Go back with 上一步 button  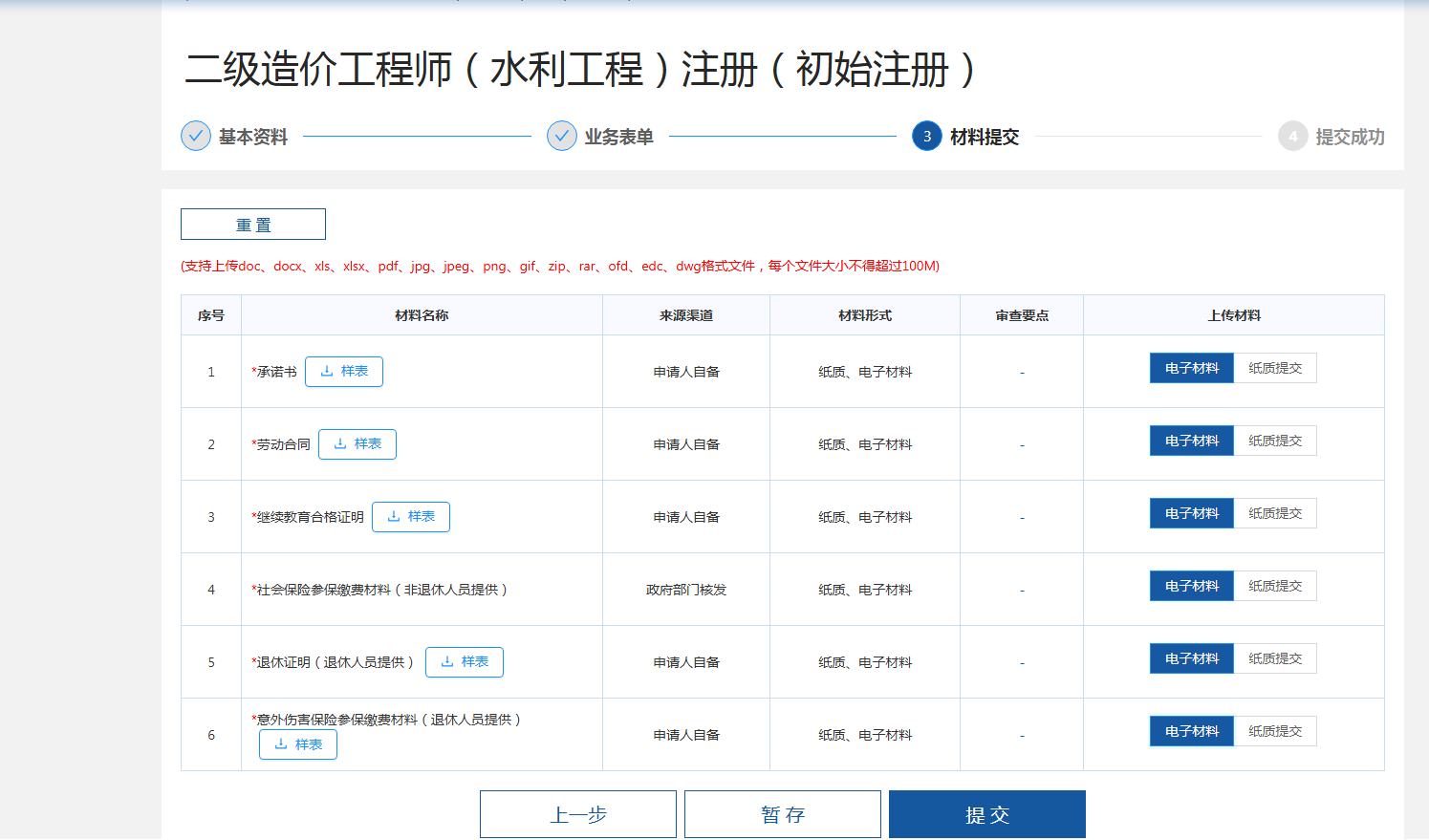(x=578, y=815)
